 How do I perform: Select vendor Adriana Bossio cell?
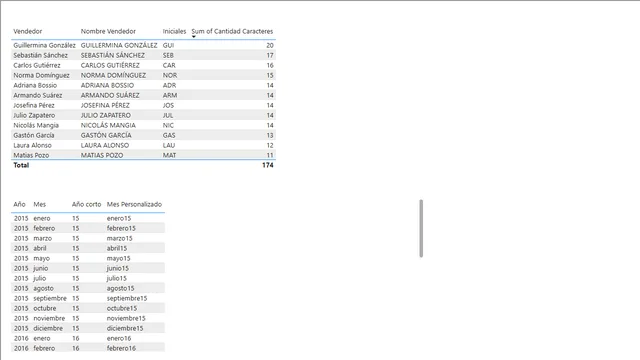click(35, 85)
